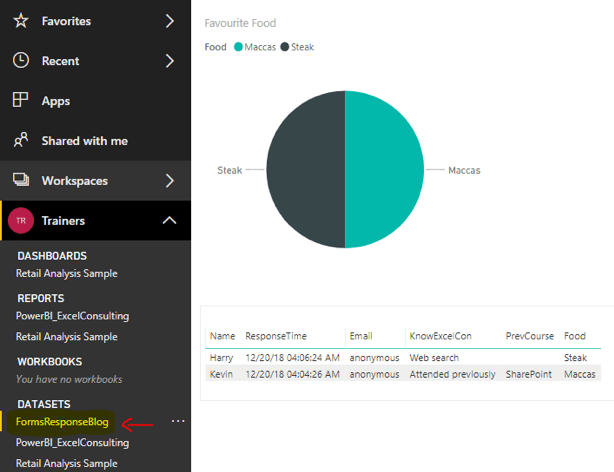This screenshot has height=472, width=614.
Task: Select the teal Maccas pie slice
Action: pyautogui.click(x=384, y=169)
